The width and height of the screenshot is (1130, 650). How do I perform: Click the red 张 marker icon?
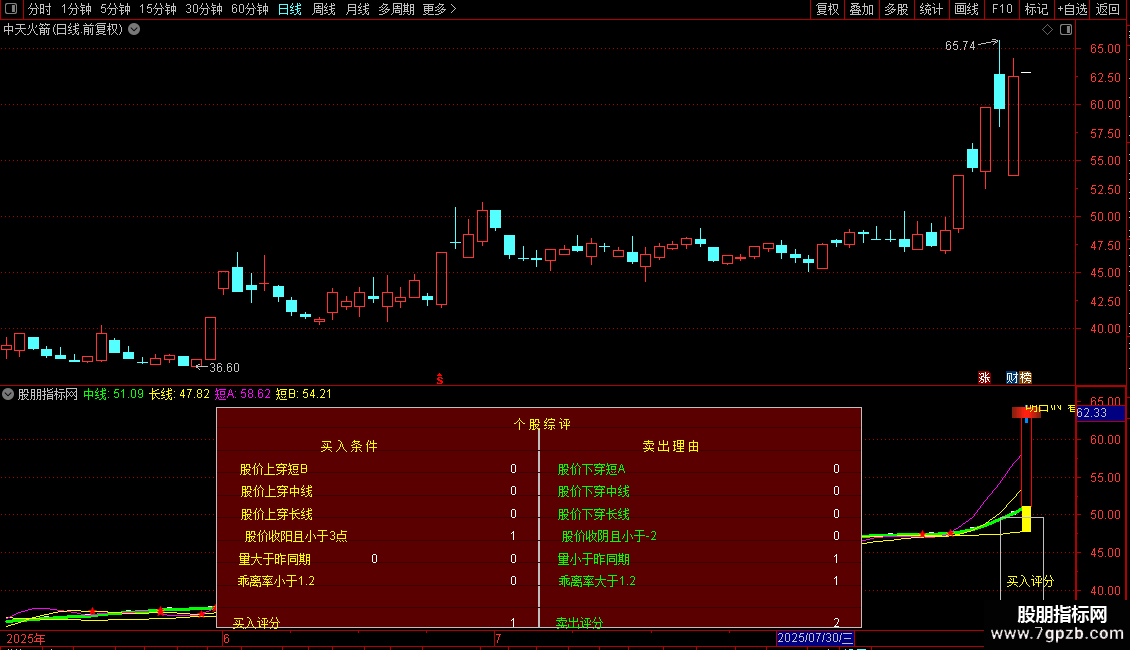click(984, 378)
